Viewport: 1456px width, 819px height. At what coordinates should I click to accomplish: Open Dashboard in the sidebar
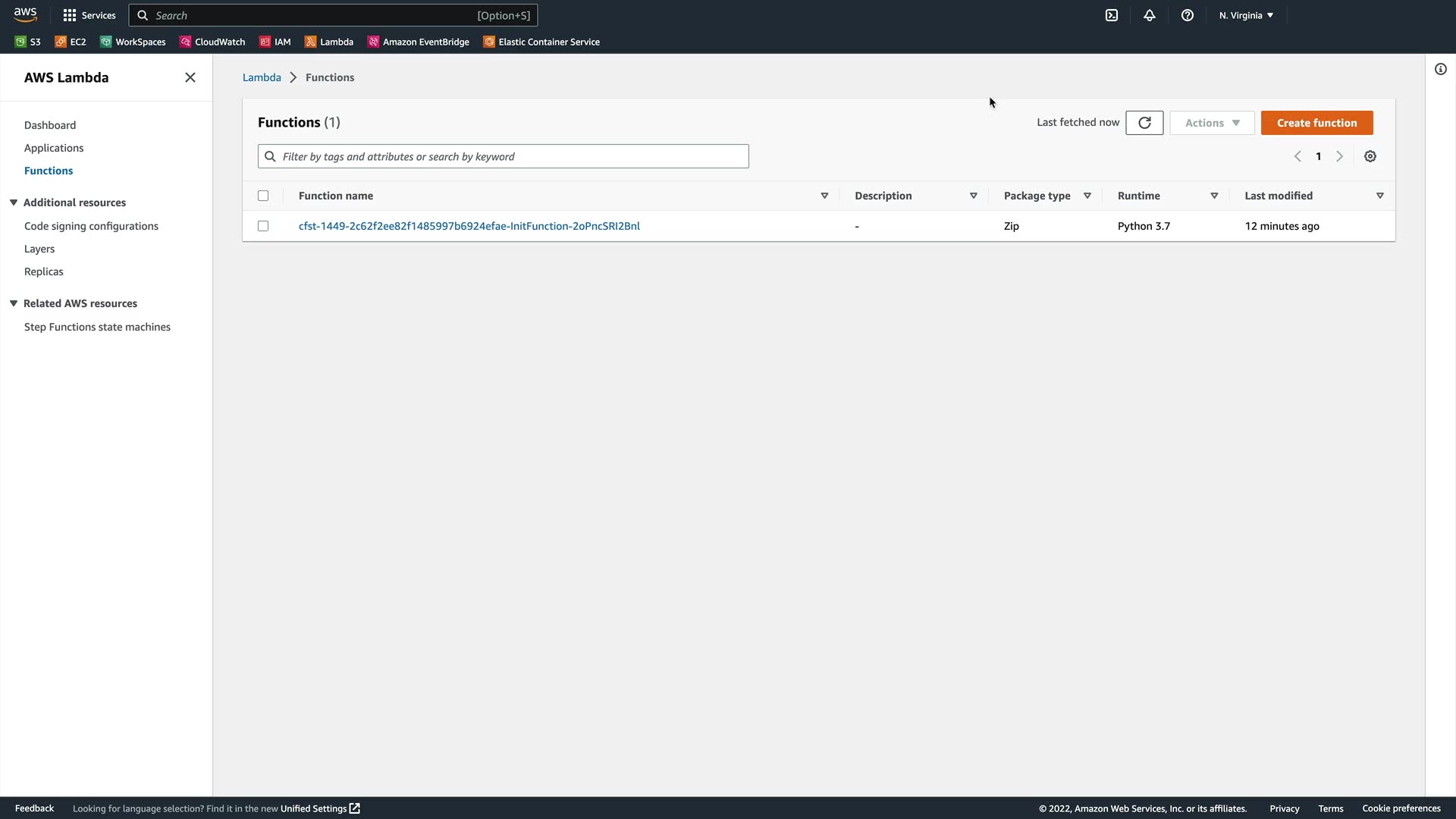tap(50, 125)
